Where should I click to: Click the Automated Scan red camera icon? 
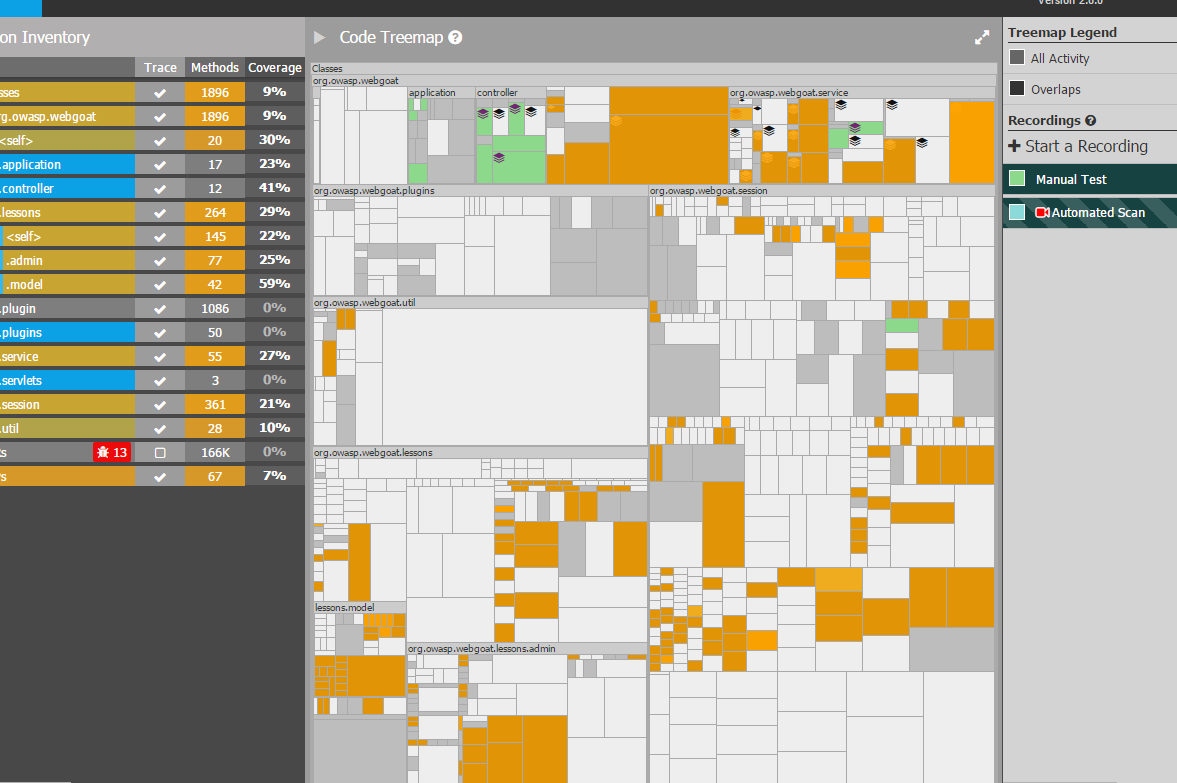coord(1042,212)
